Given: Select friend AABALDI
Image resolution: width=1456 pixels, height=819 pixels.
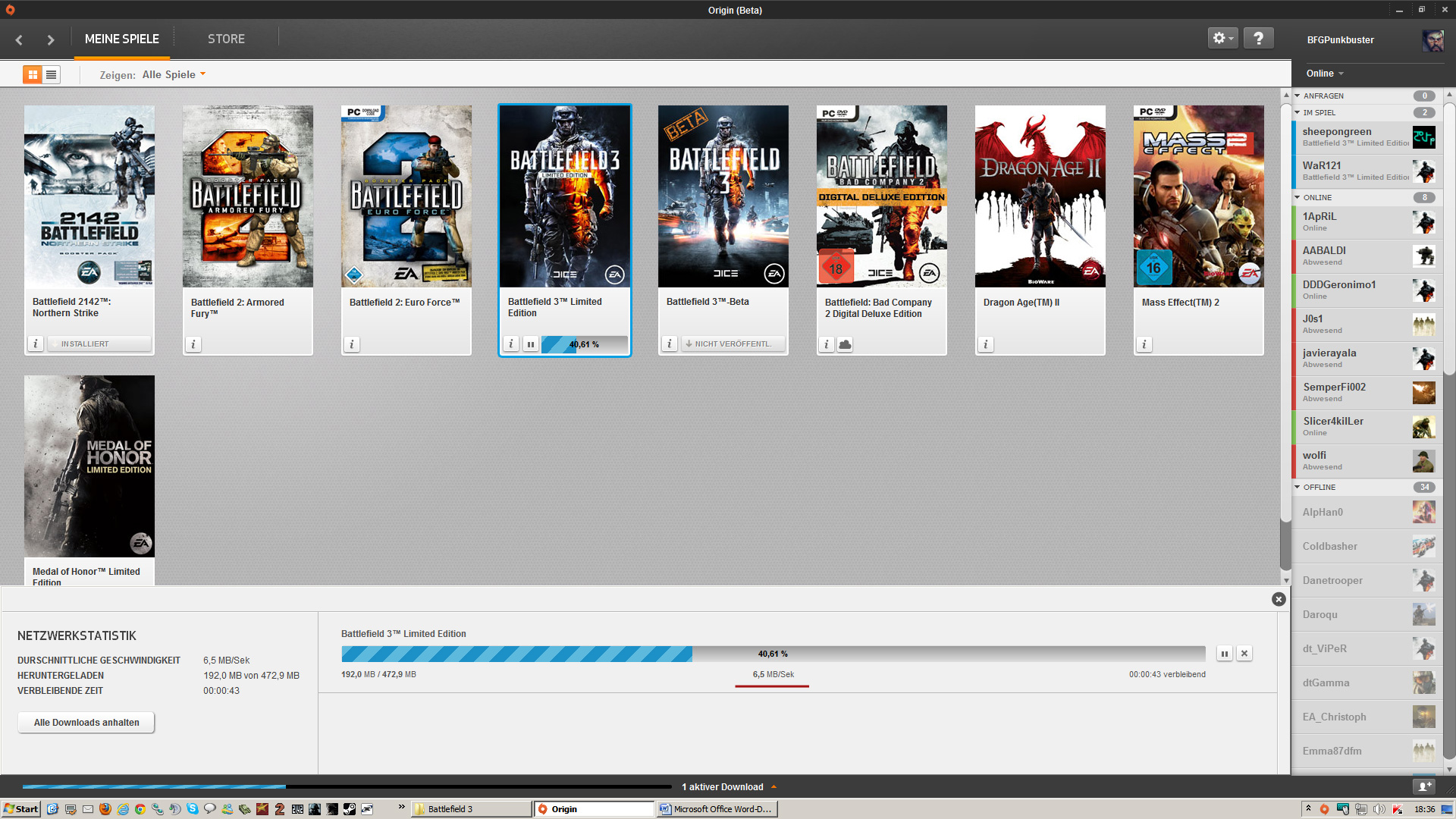Looking at the screenshot, I should pos(1366,256).
